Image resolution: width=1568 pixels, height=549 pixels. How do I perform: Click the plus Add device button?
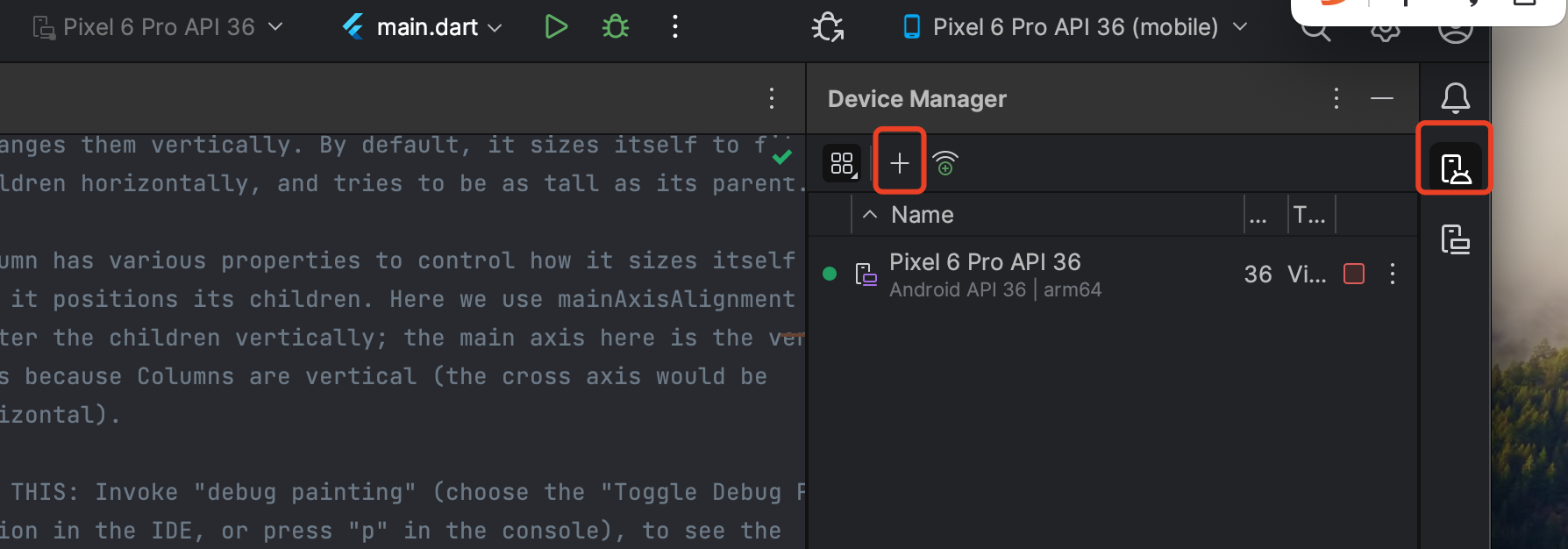[x=899, y=163]
